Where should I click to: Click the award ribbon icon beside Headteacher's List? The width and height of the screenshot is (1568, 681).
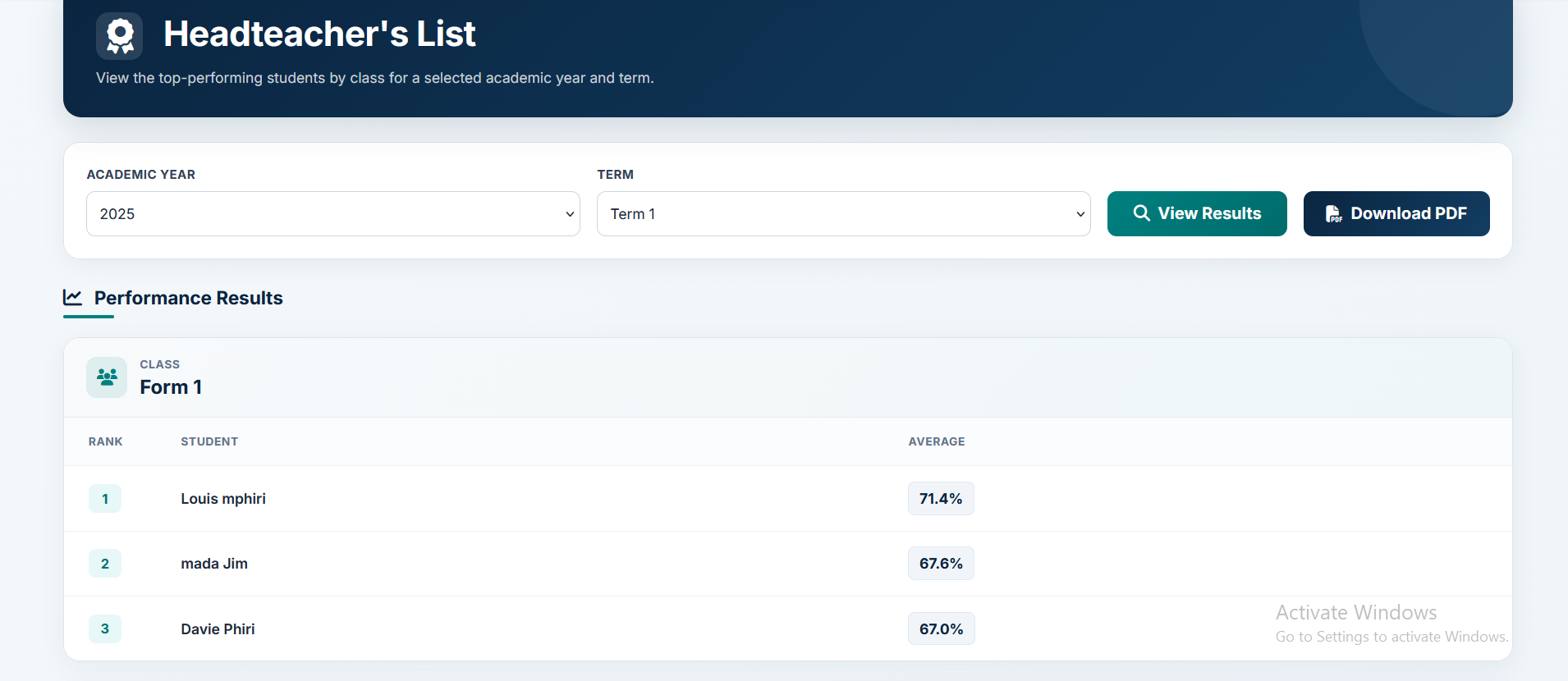pyautogui.click(x=120, y=36)
